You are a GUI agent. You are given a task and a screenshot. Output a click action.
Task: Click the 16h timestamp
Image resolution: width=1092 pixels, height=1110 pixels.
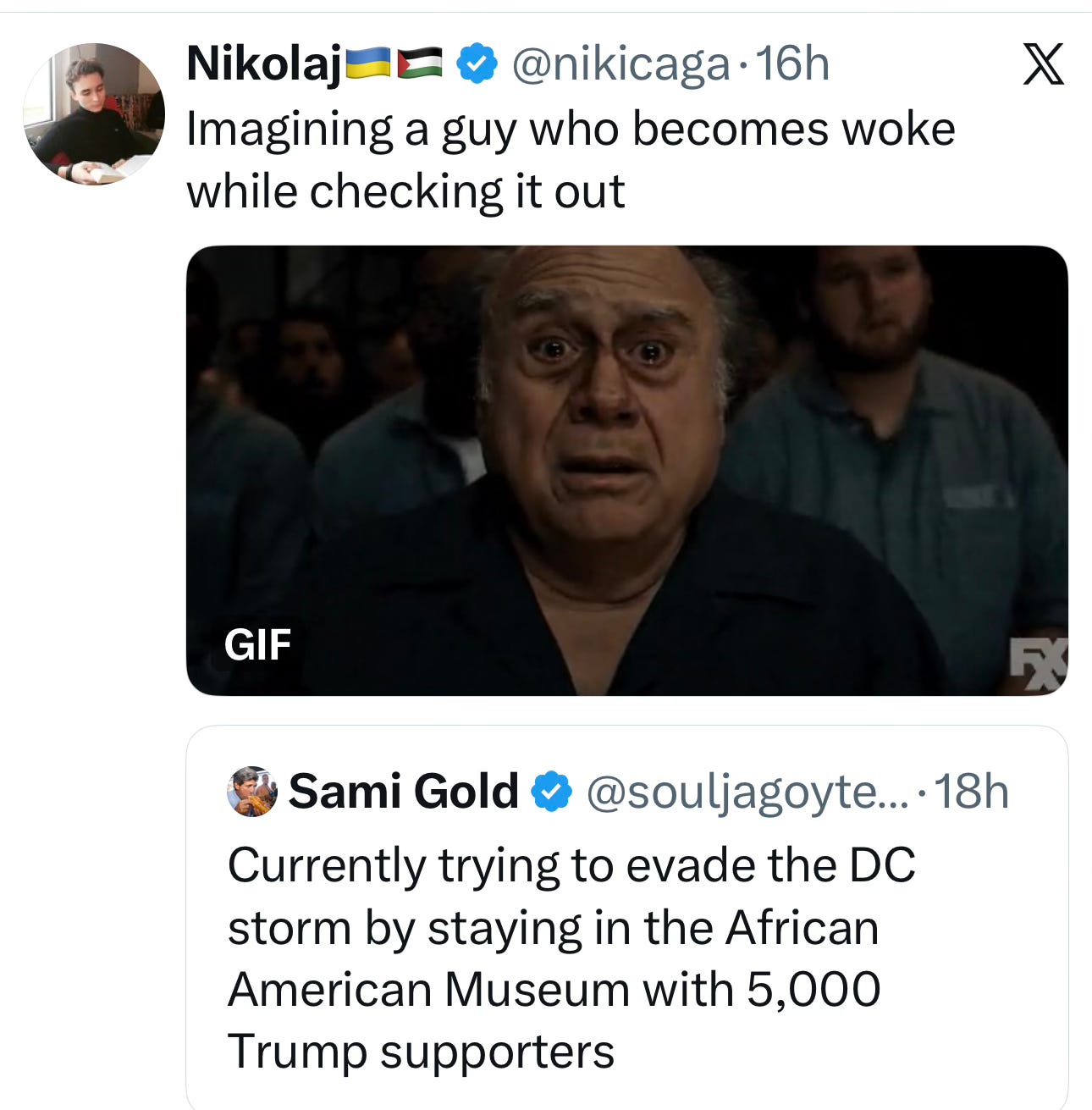pyautogui.click(x=792, y=64)
